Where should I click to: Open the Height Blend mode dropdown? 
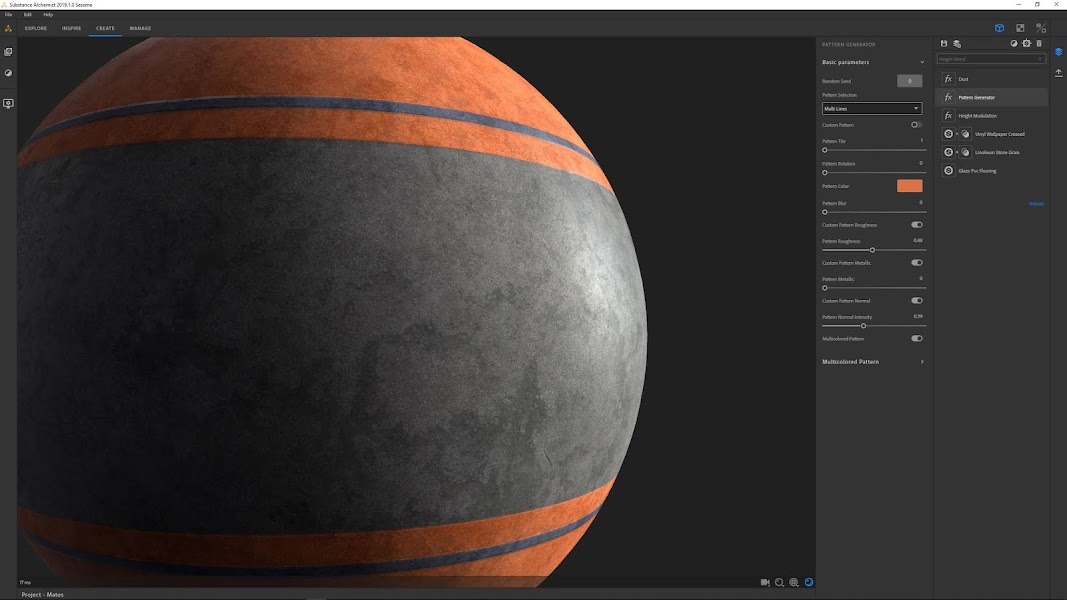pos(990,59)
